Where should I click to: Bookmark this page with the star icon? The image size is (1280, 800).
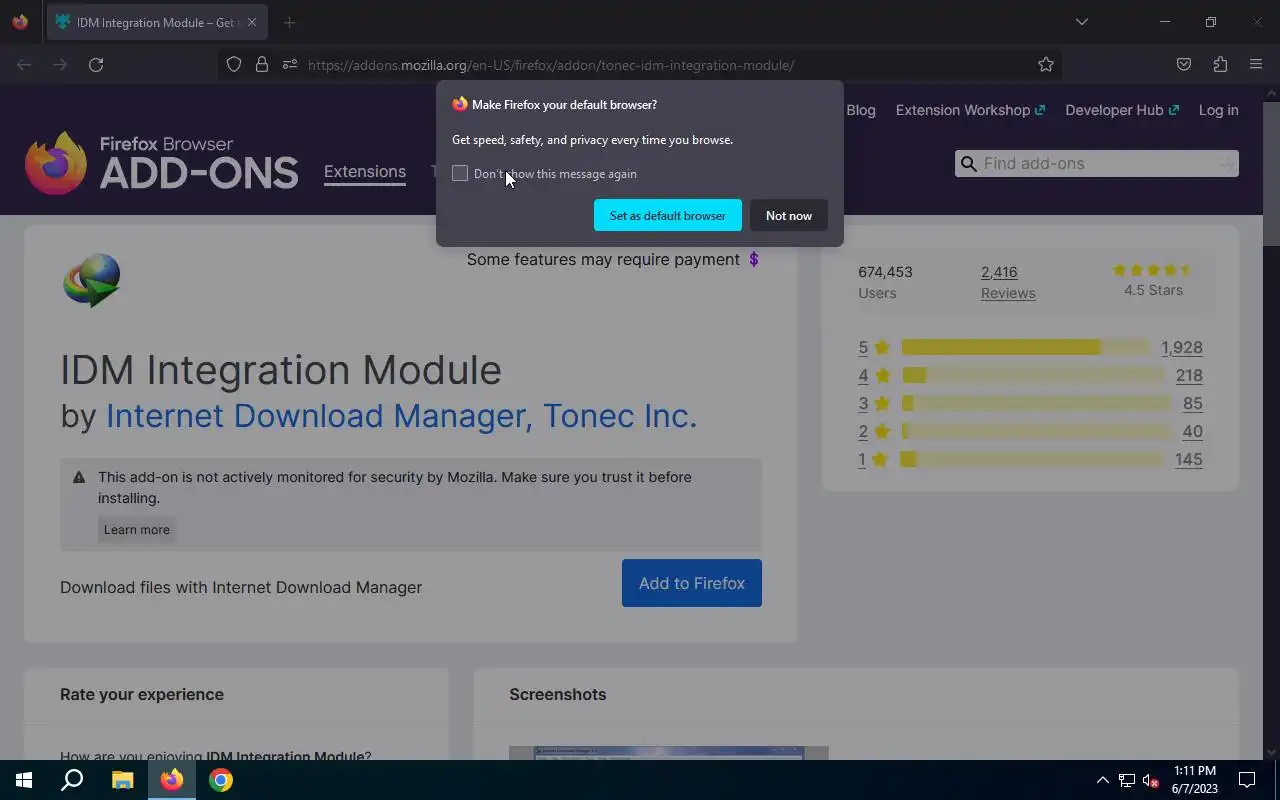1046,64
